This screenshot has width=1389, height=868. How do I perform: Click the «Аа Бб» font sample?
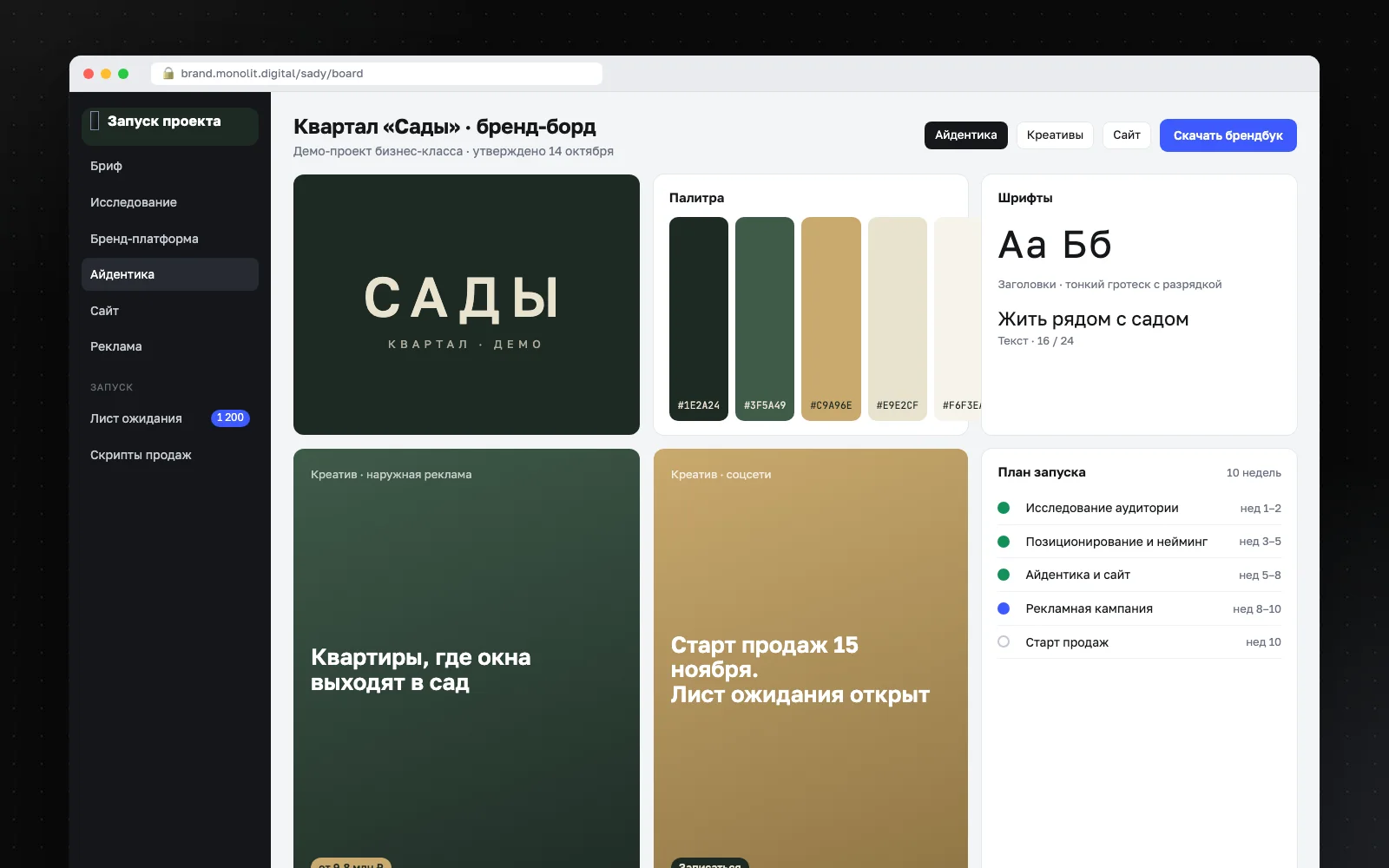[x=1055, y=245]
